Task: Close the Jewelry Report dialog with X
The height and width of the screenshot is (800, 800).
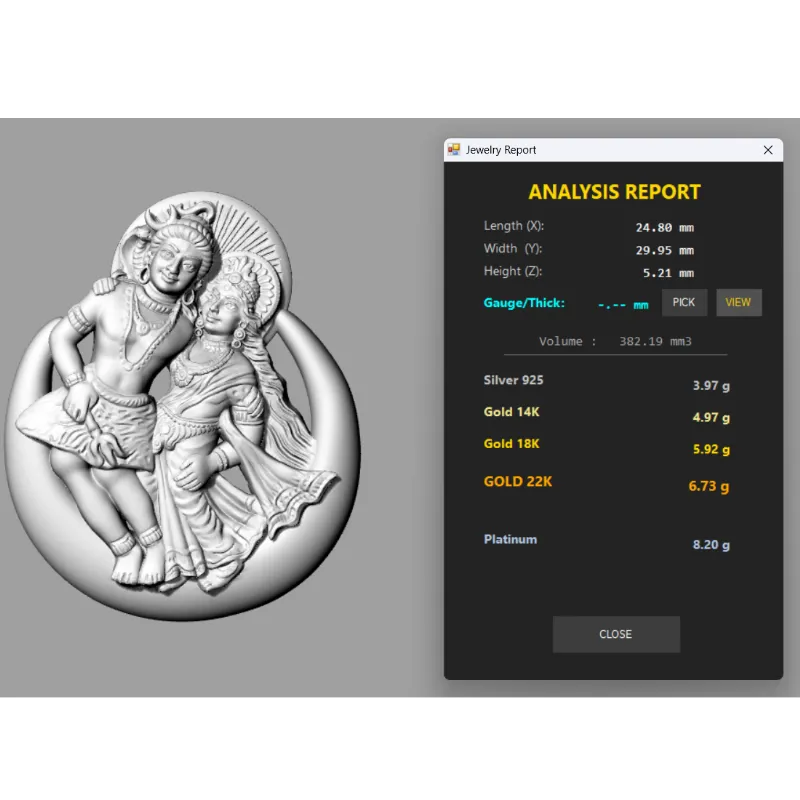Action: click(768, 150)
